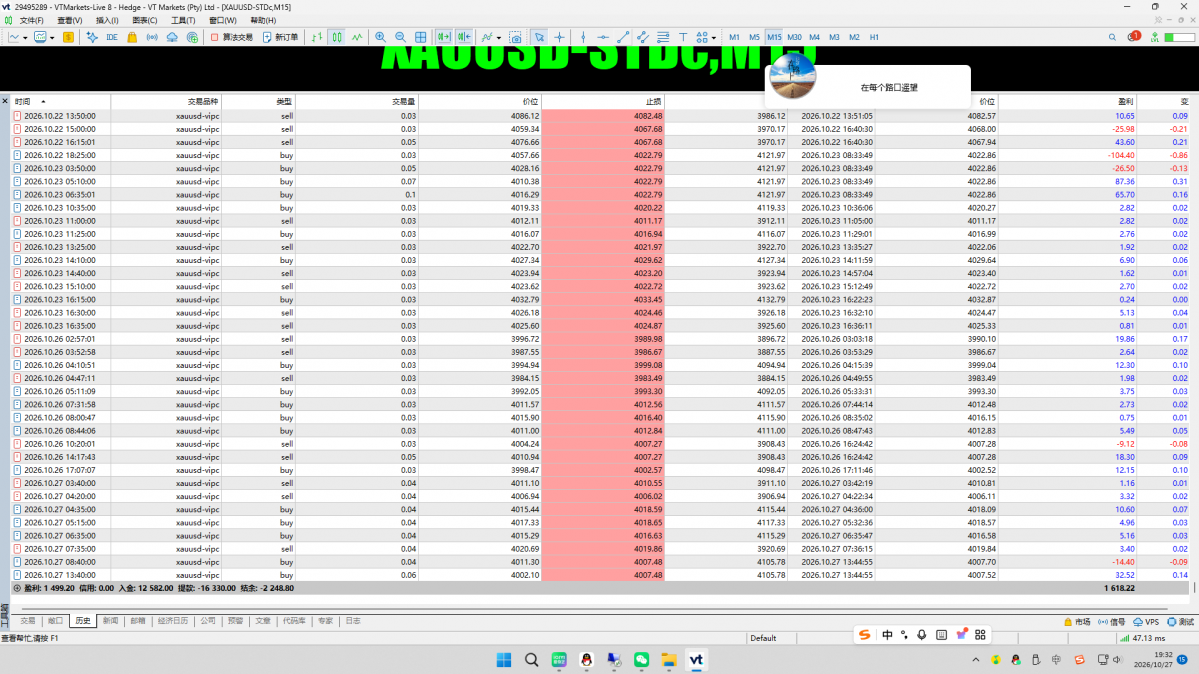Zoom in the chart with magnifier plus
This screenshot has height=674, width=1199.
point(380,37)
